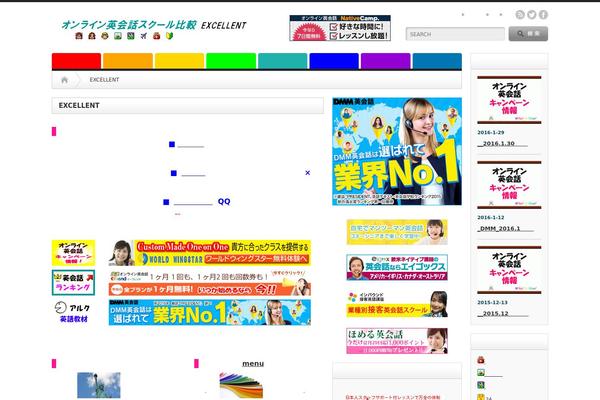Open the Twitter icon in header

click(x=532, y=15)
